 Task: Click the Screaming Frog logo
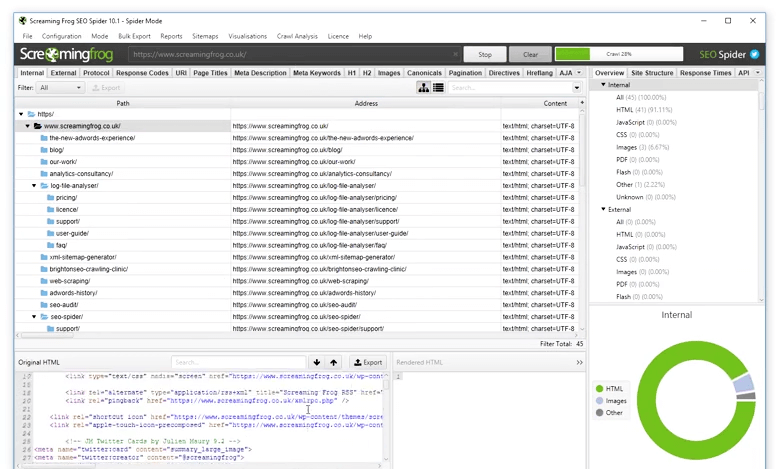tap(66, 54)
